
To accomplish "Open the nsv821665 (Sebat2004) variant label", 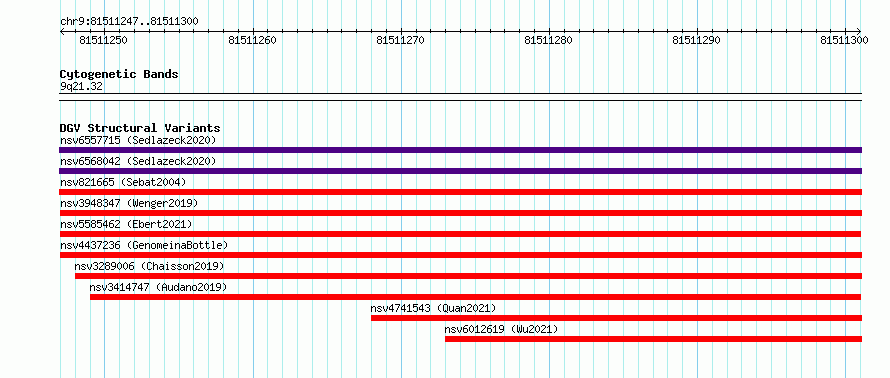I will [x=123, y=182].
